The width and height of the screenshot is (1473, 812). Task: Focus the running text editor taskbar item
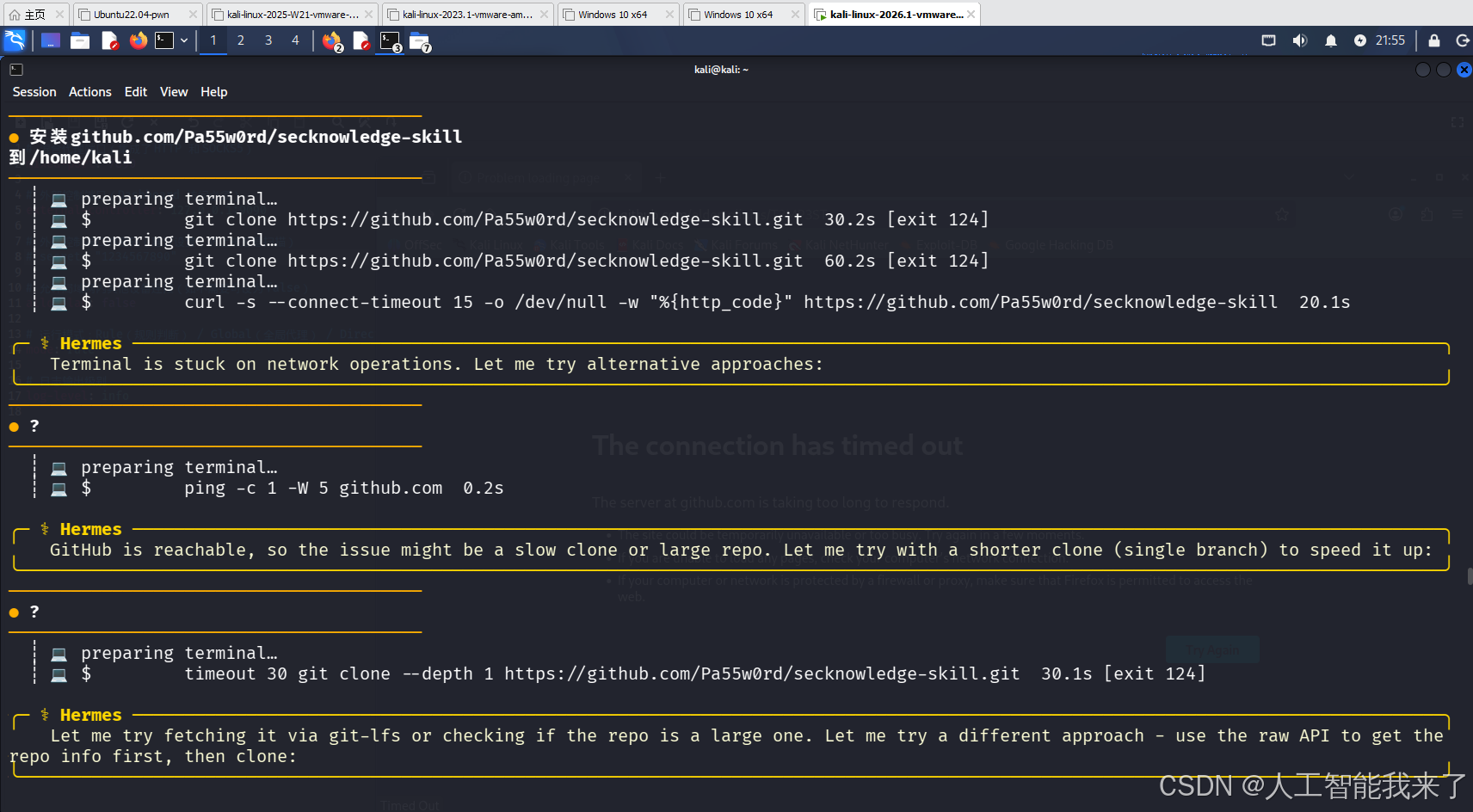point(361,41)
